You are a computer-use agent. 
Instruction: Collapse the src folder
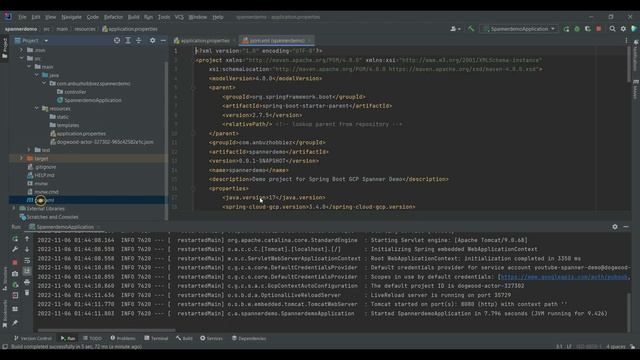(22, 58)
